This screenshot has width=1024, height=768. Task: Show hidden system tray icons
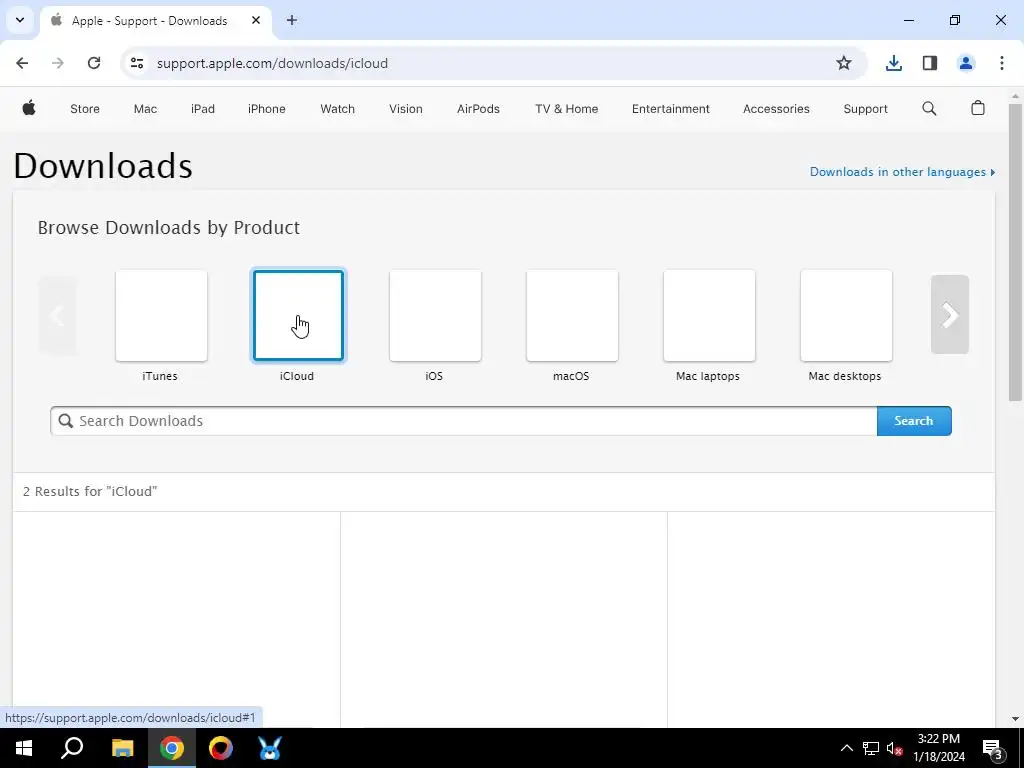[x=846, y=748]
